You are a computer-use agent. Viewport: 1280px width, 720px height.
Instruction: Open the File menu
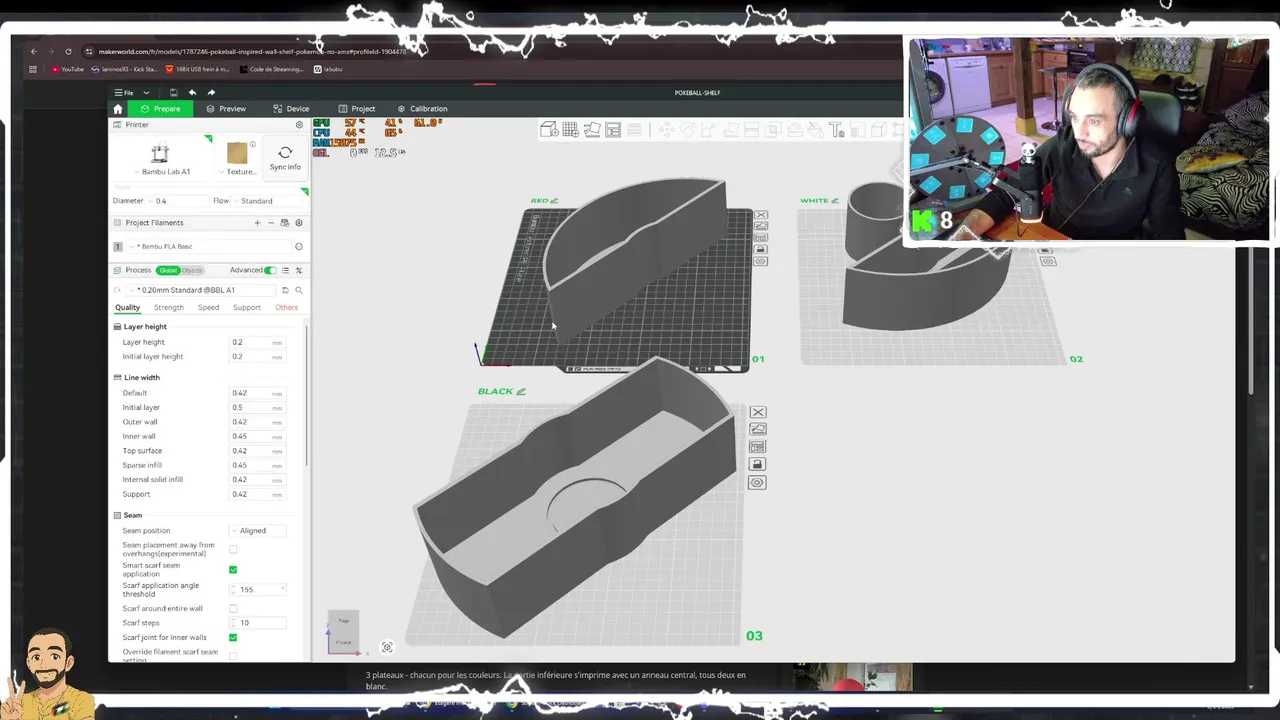124,93
